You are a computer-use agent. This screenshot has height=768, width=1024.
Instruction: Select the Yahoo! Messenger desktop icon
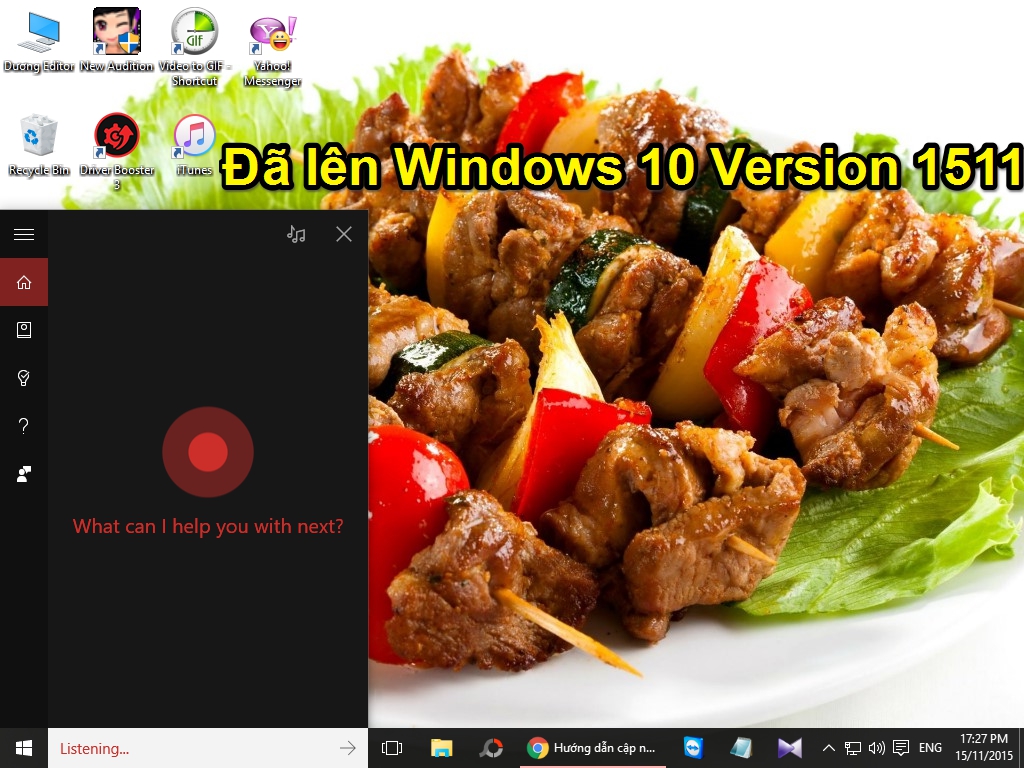pos(272,51)
